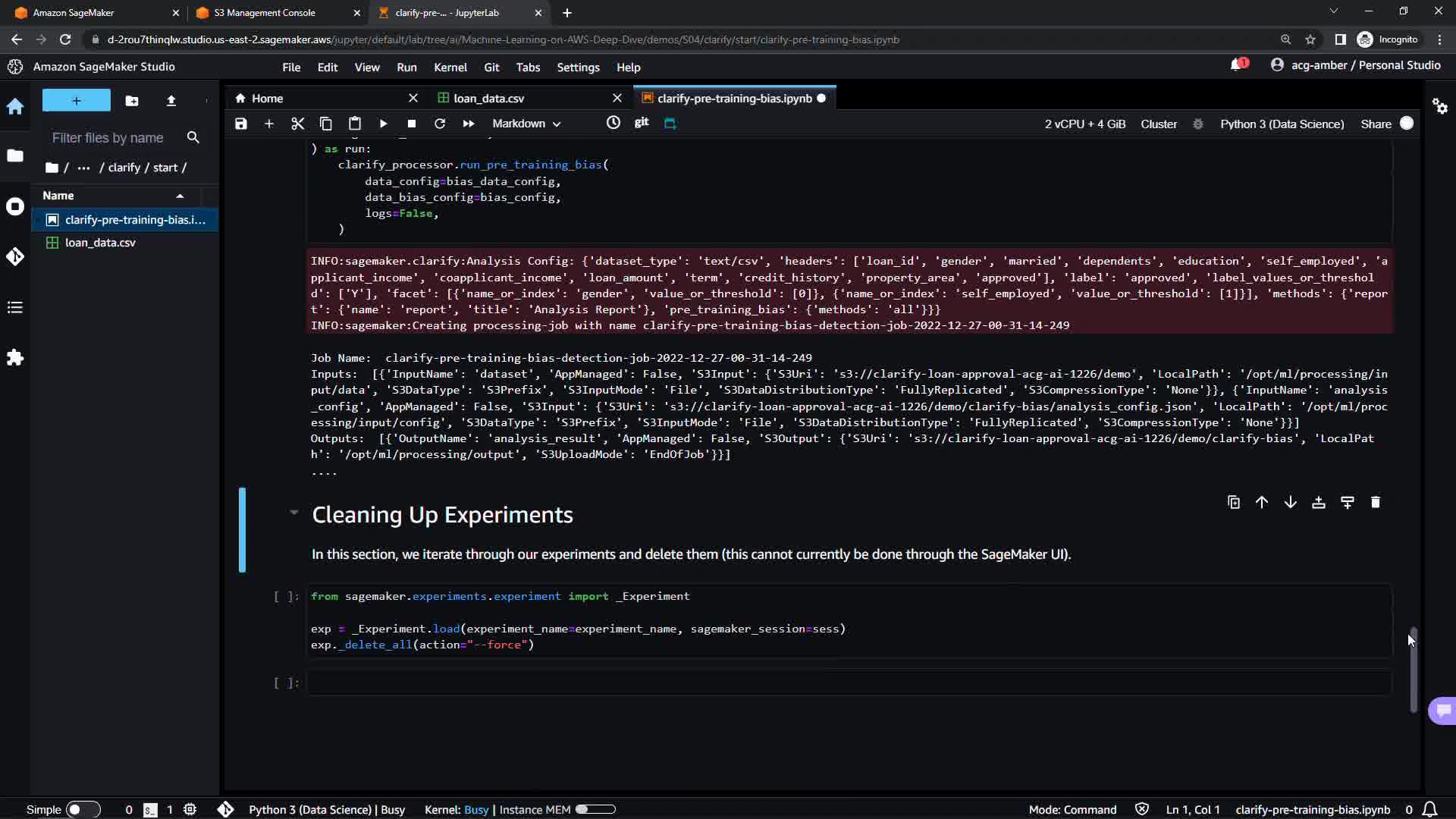Click the Filter files by name field
Image resolution: width=1456 pixels, height=819 pixels.
pyautogui.click(x=108, y=138)
